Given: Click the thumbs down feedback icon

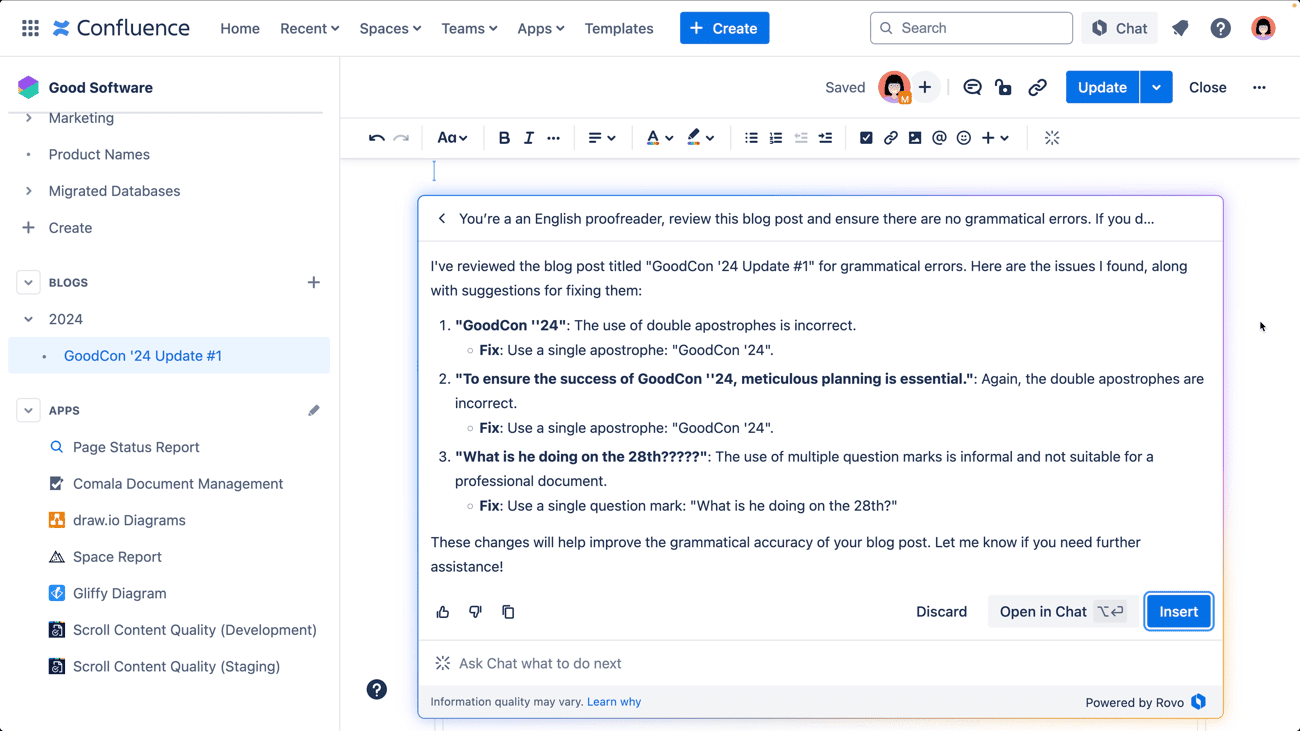Looking at the screenshot, I should [475, 612].
